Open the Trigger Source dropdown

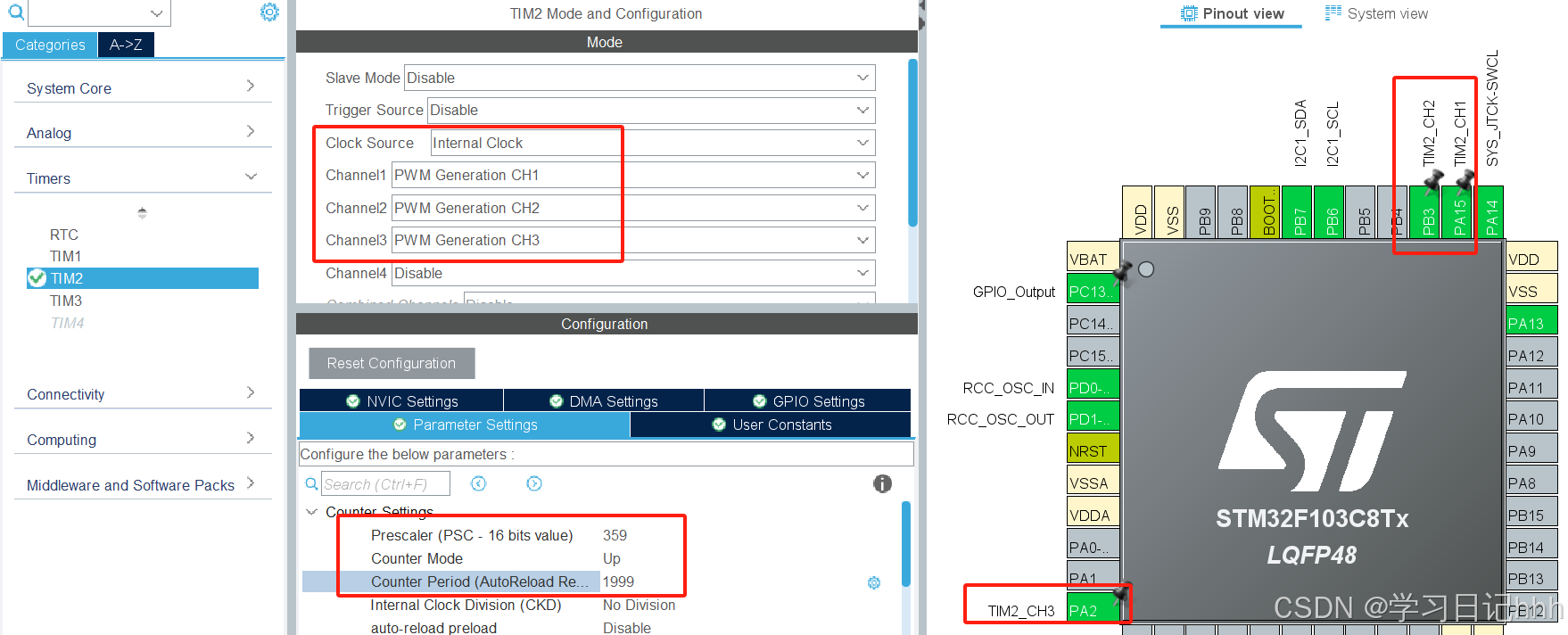[x=651, y=110]
